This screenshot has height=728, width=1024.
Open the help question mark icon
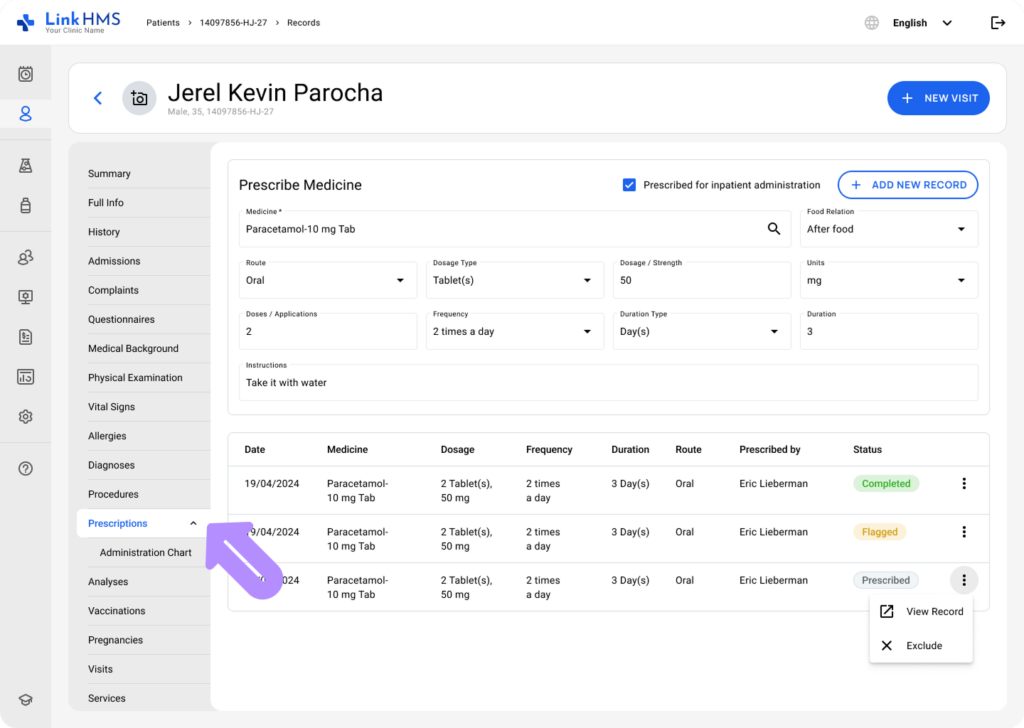coord(26,468)
